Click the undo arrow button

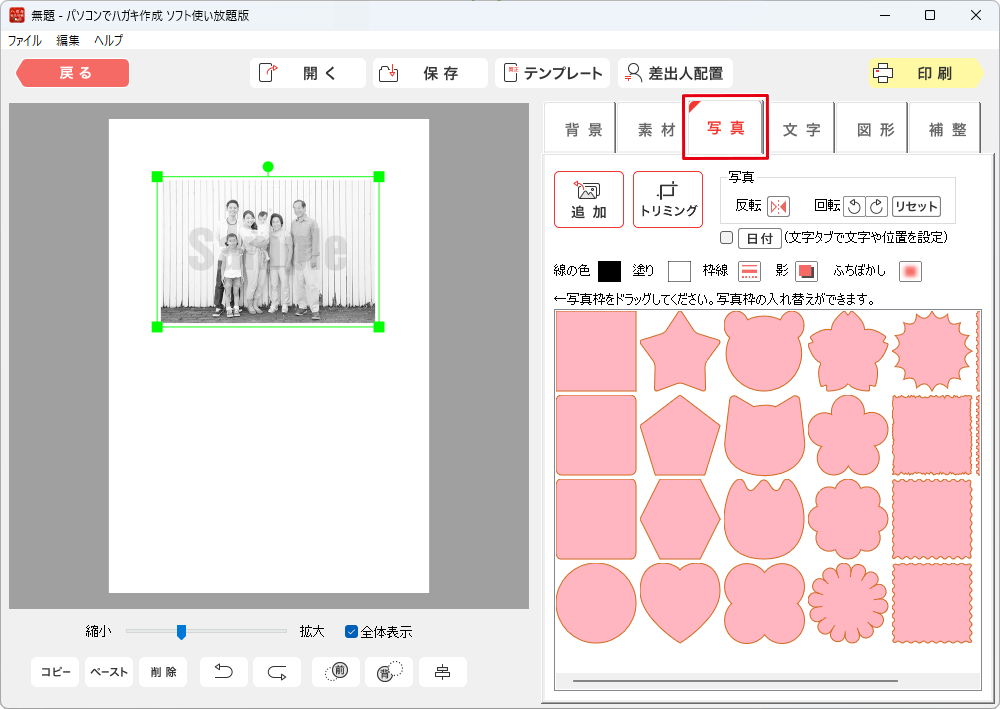point(224,672)
